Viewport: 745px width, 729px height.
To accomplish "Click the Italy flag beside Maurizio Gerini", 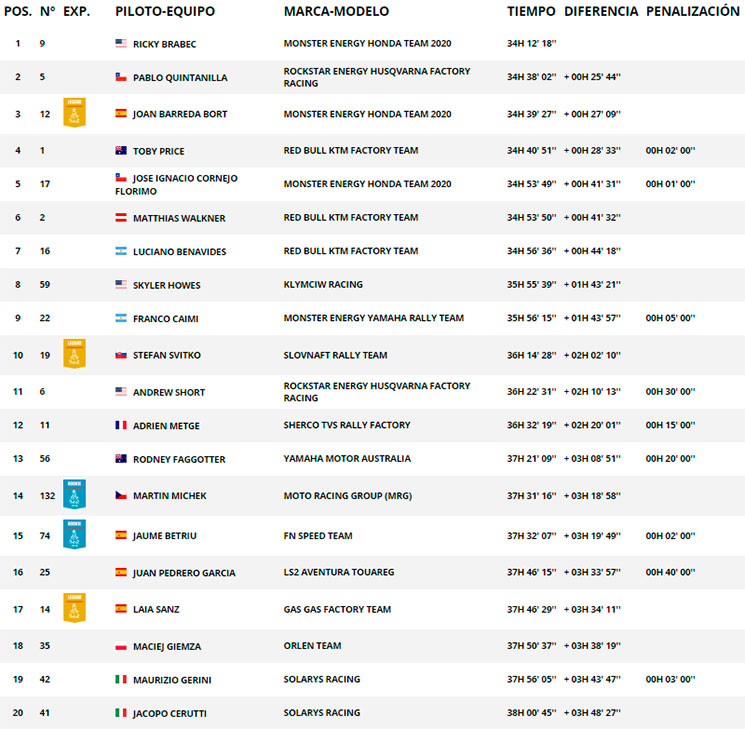I will (121, 679).
